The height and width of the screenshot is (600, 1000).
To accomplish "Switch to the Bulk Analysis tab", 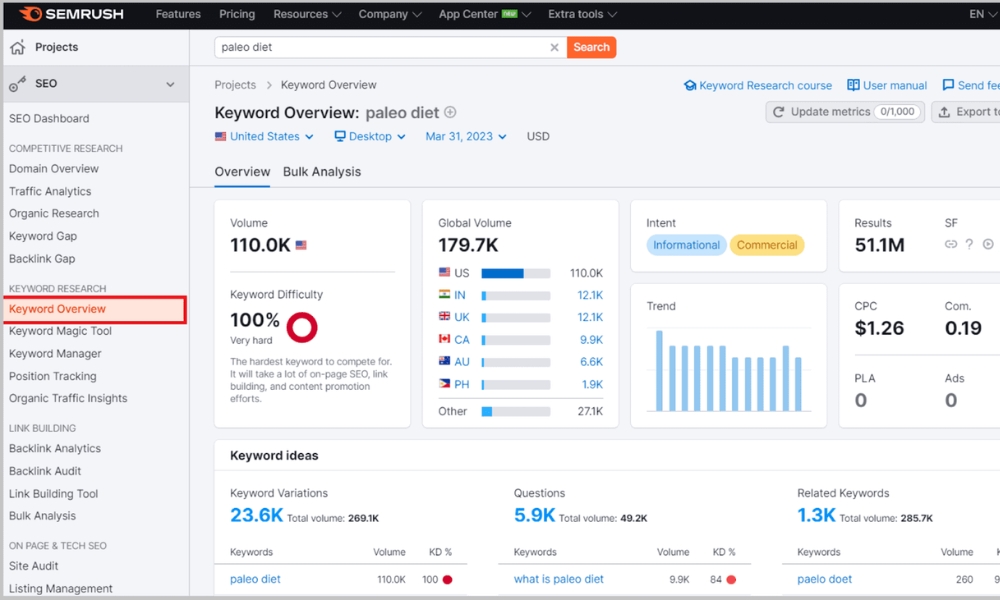I will click(x=322, y=172).
